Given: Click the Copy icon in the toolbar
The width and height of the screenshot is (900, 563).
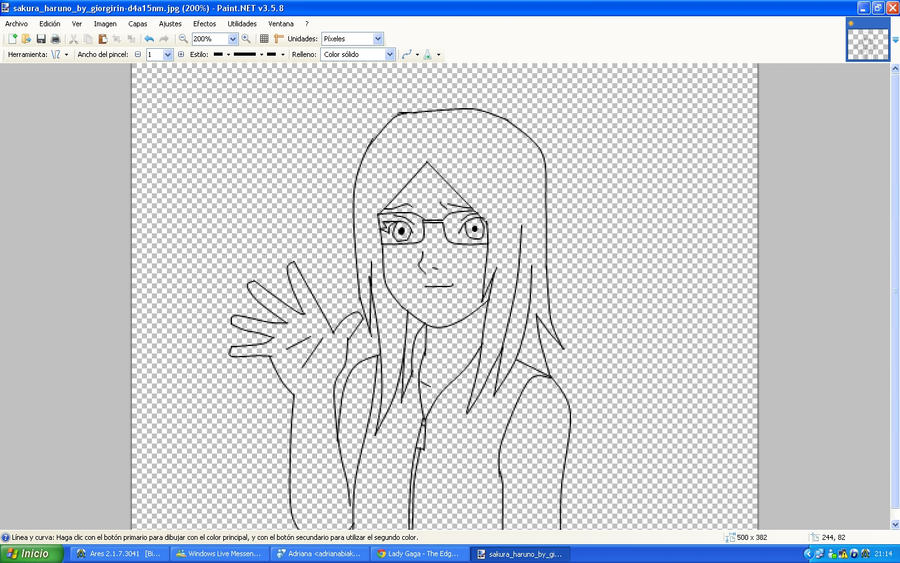Looking at the screenshot, I should pyautogui.click(x=88, y=39).
